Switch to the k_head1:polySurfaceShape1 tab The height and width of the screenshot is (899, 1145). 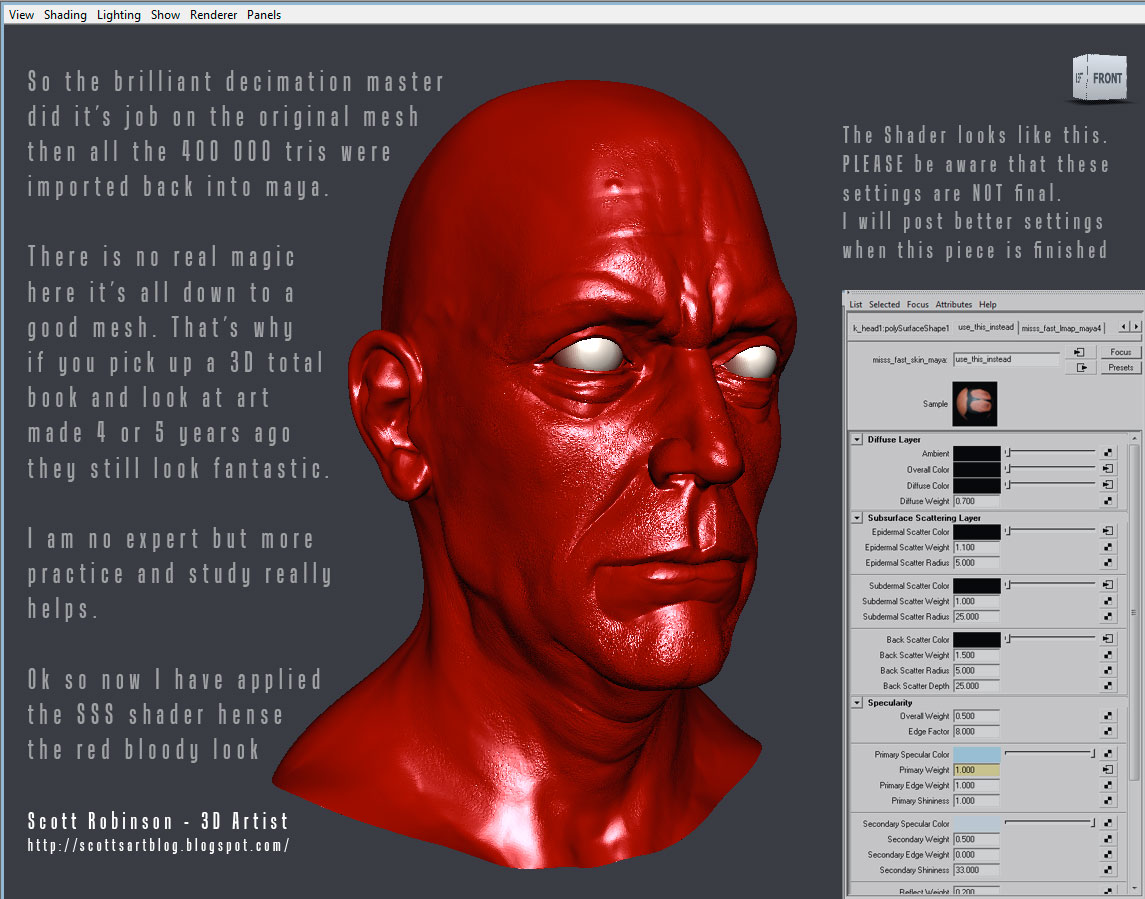(x=901, y=328)
